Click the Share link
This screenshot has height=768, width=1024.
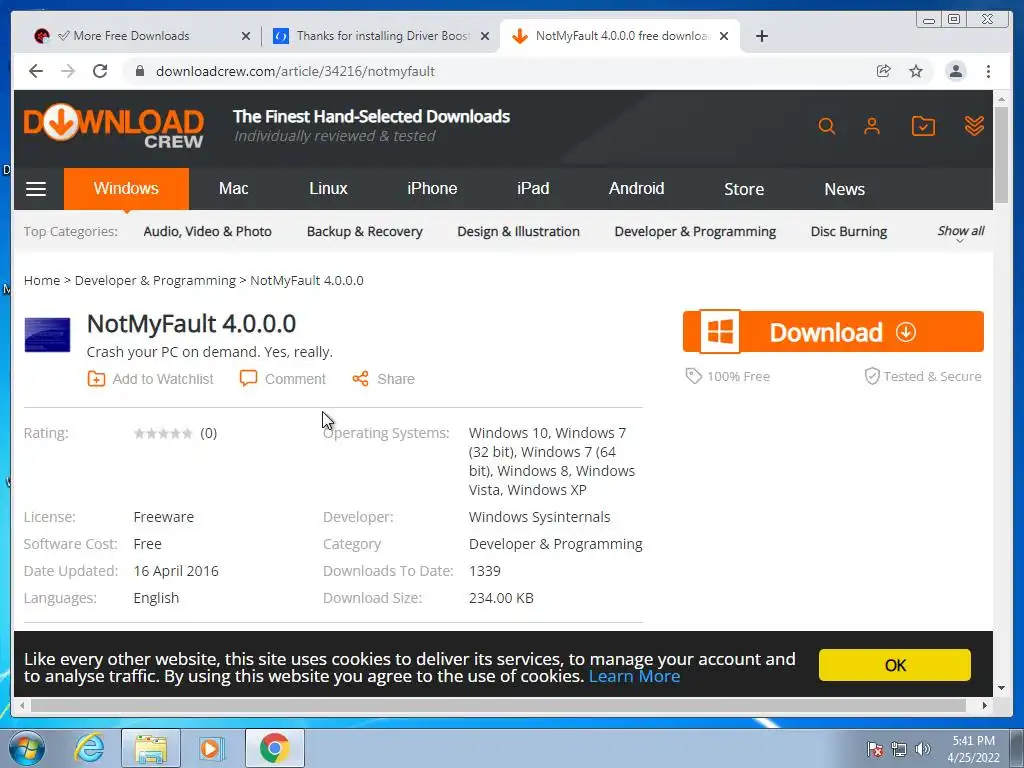383,379
